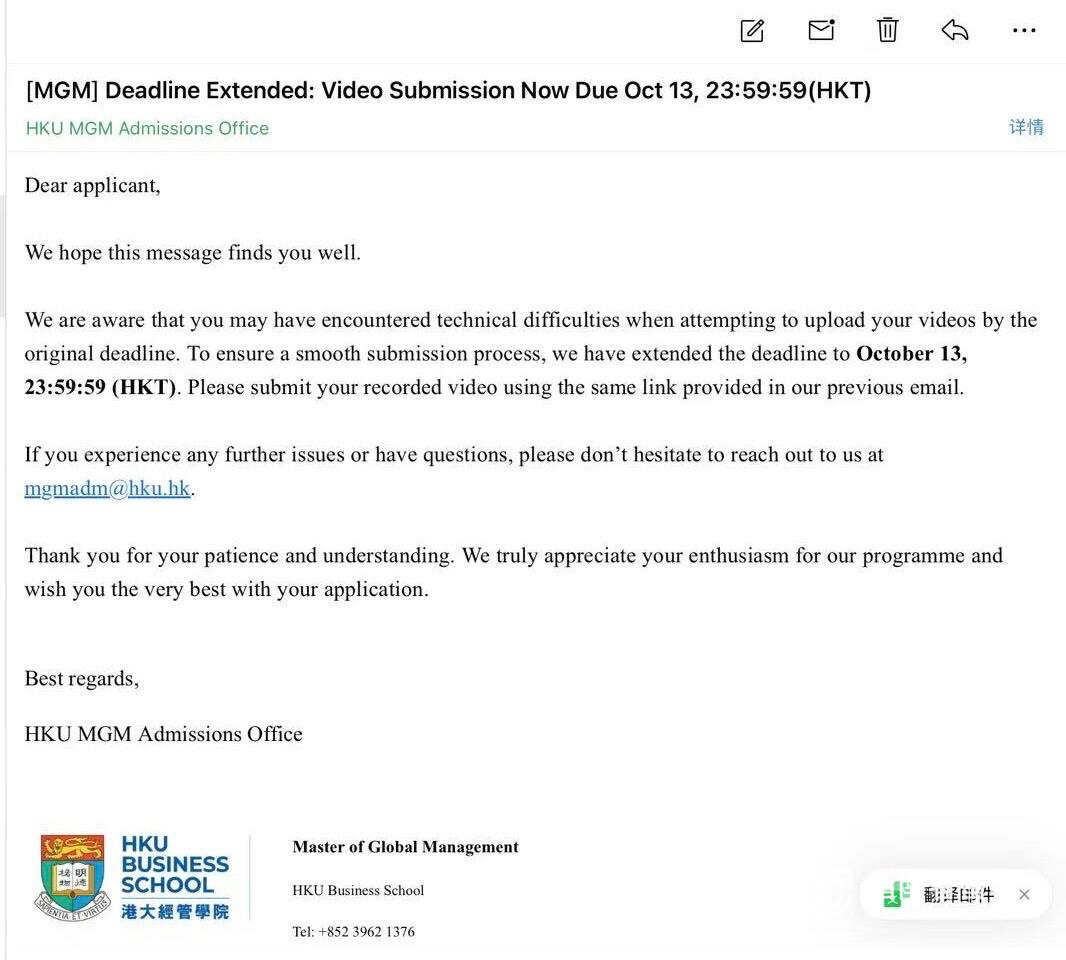Click the signature HKU MGM Admissions Office
Viewport: 1066px width, 960px height.
coord(163,734)
